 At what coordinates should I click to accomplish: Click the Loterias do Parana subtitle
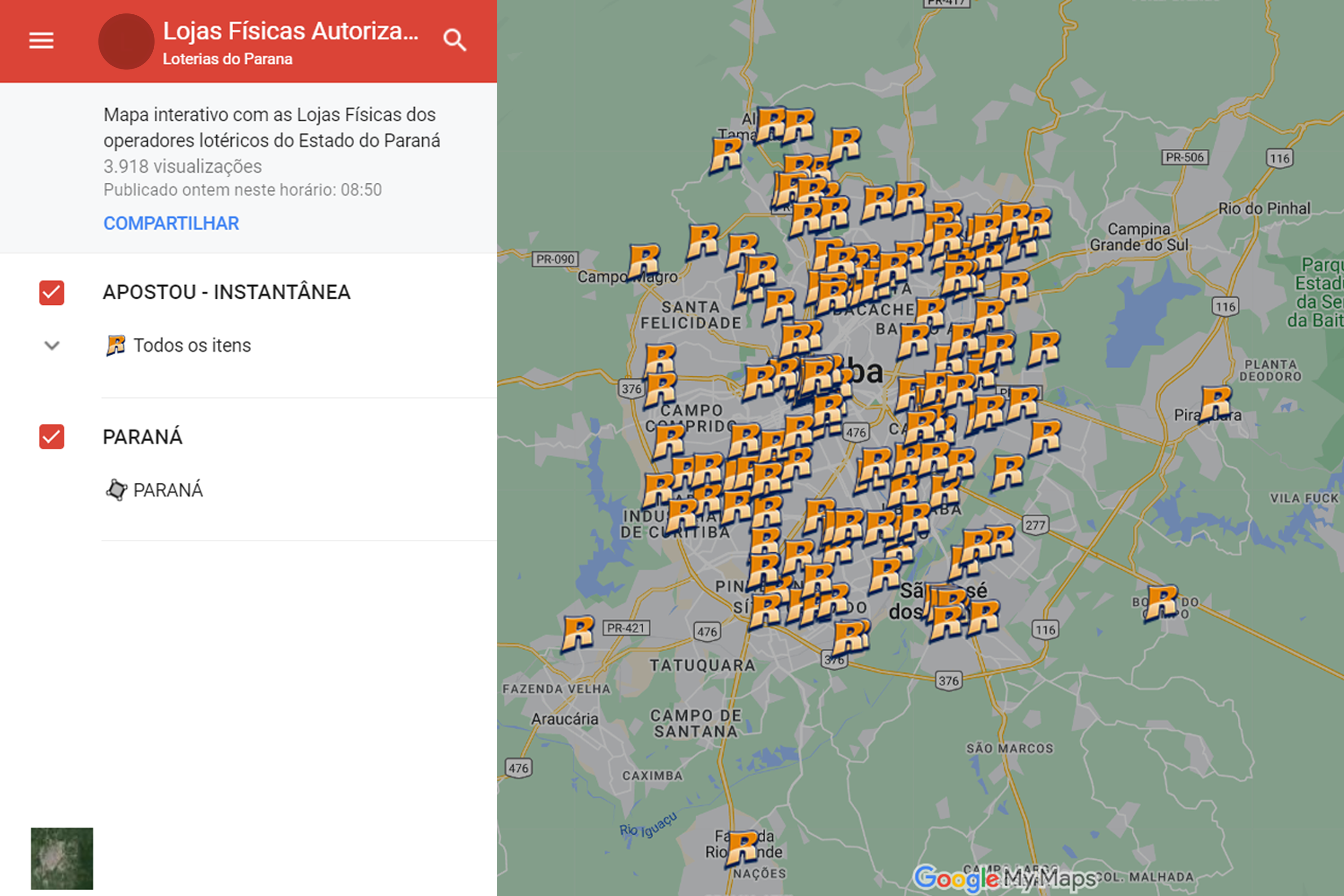pyautogui.click(x=228, y=59)
